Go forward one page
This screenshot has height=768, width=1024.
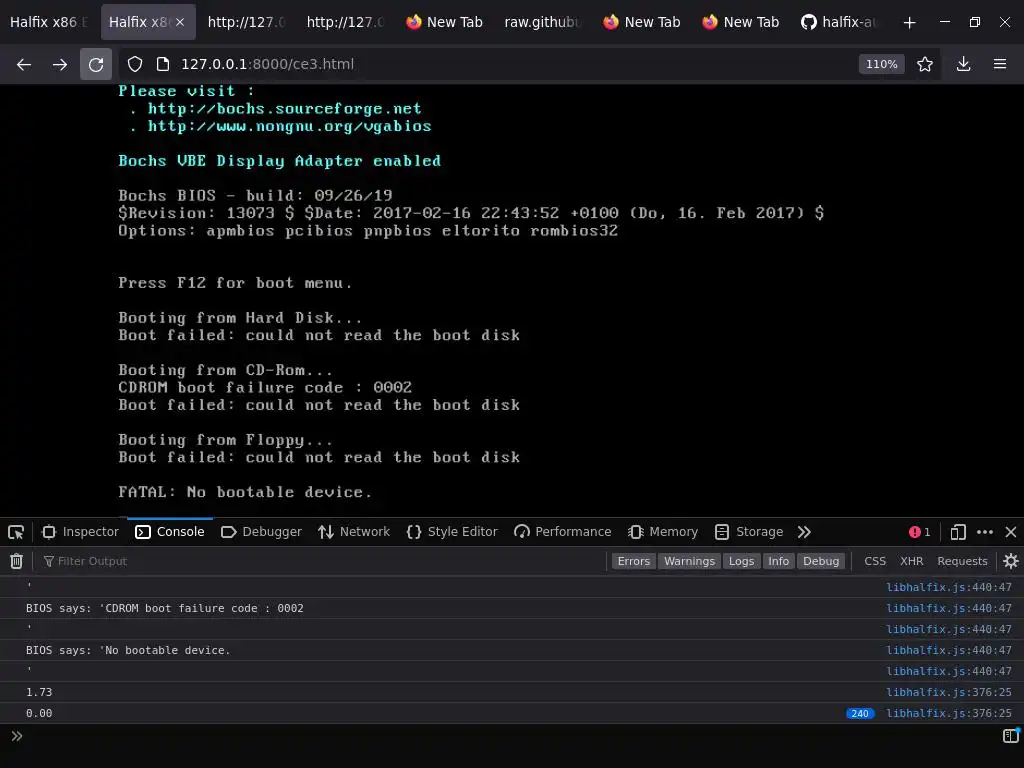tap(59, 64)
